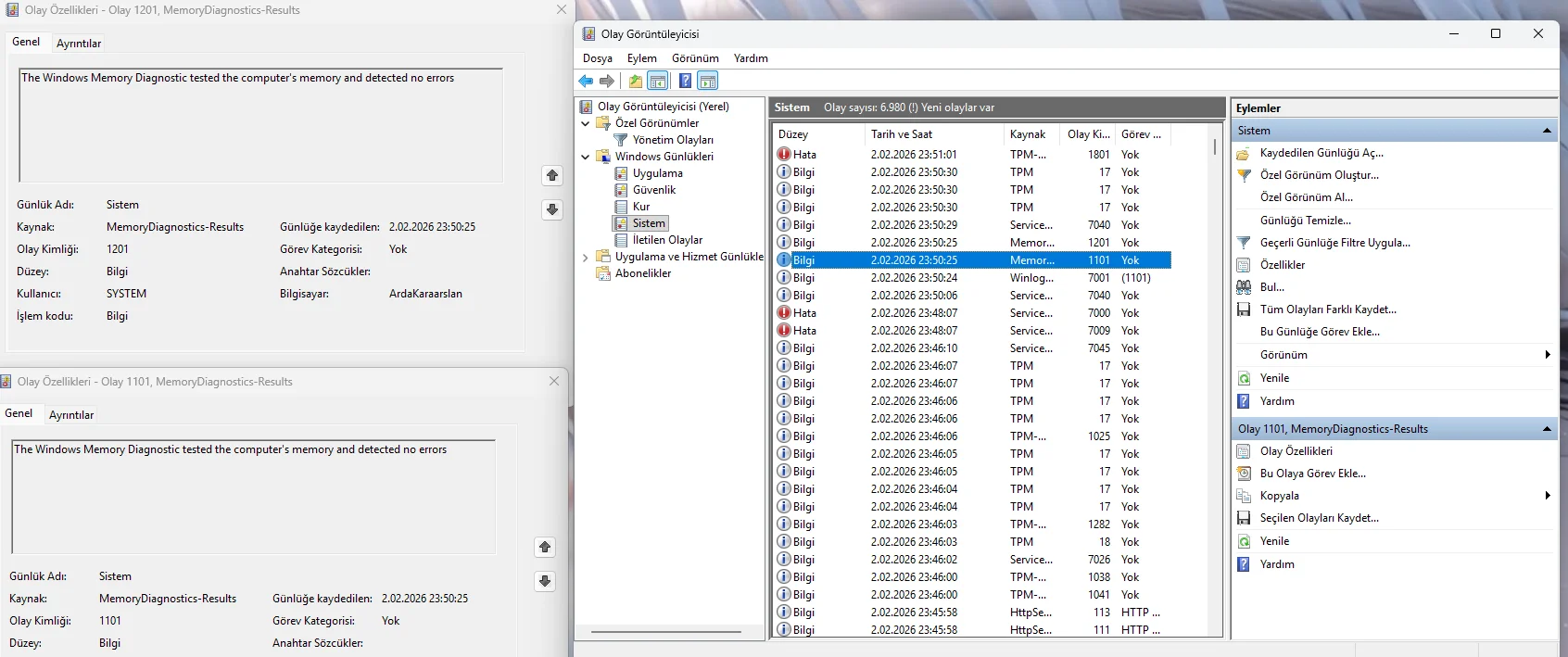Click the Event Viewer title bar app icon
Image resolution: width=1568 pixels, height=657 pixels.
coord(588,33)
